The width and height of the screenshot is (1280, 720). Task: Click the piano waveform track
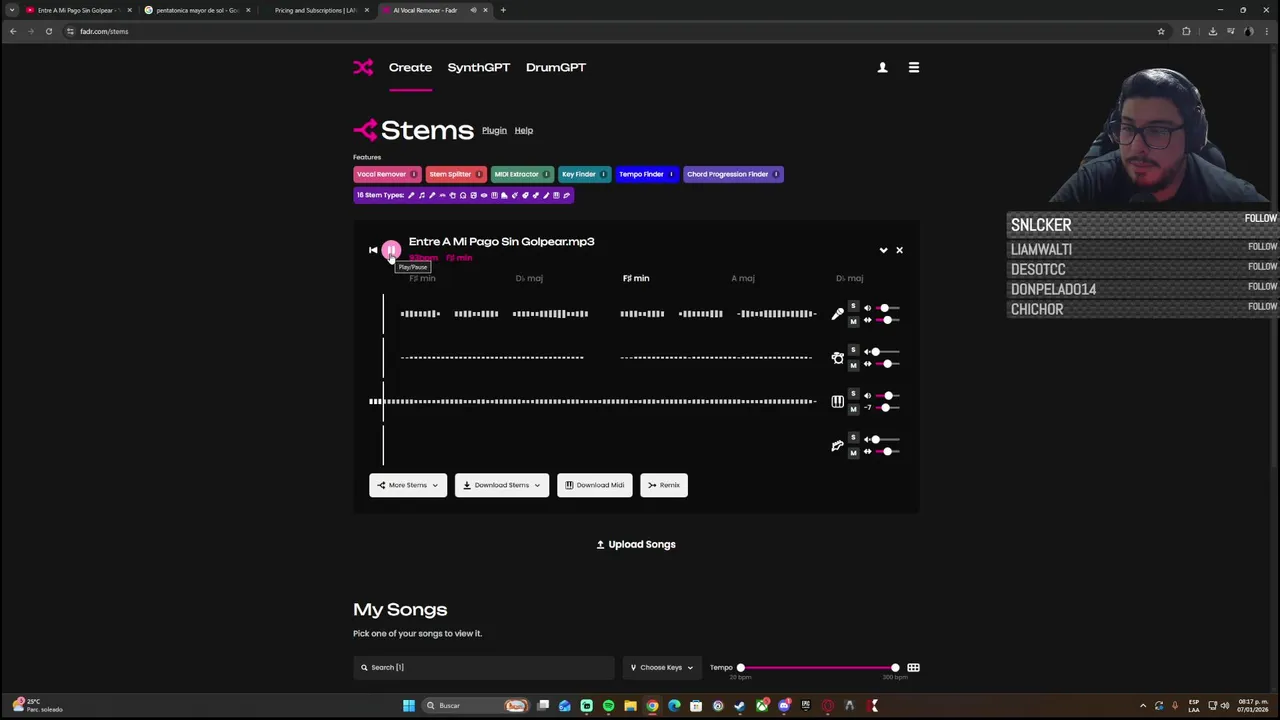pos(593,402)
